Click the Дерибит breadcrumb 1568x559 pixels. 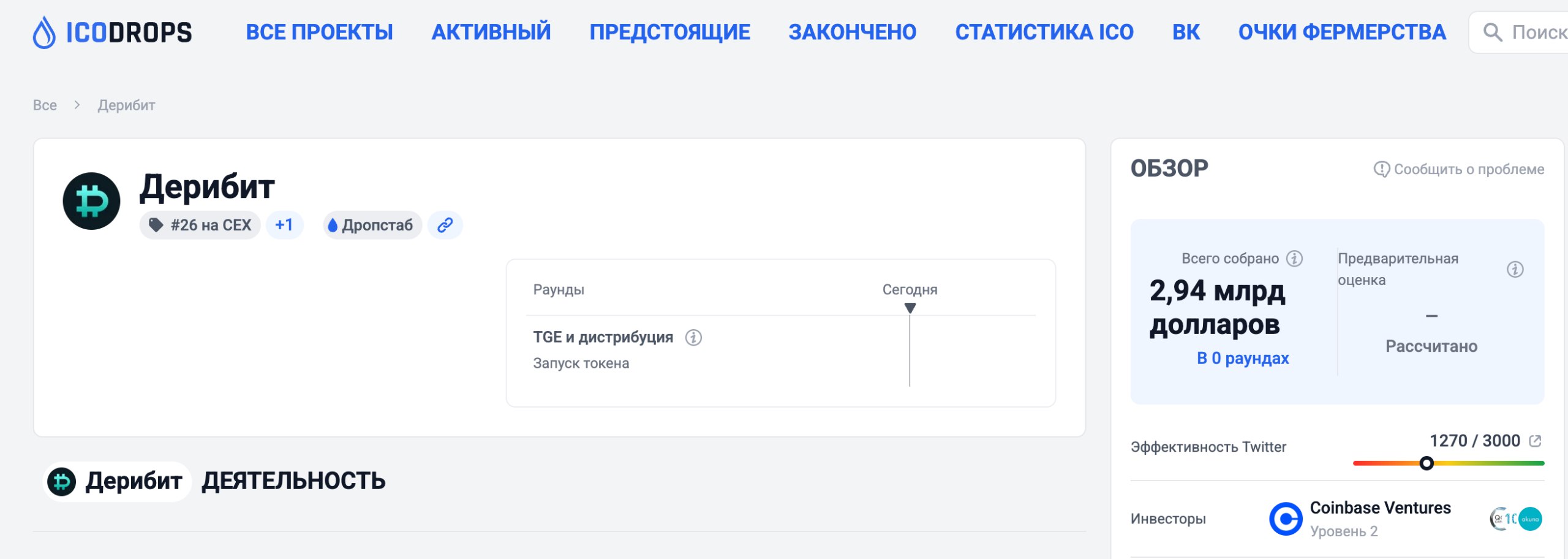pyautogui.click(x=126, y=105)
